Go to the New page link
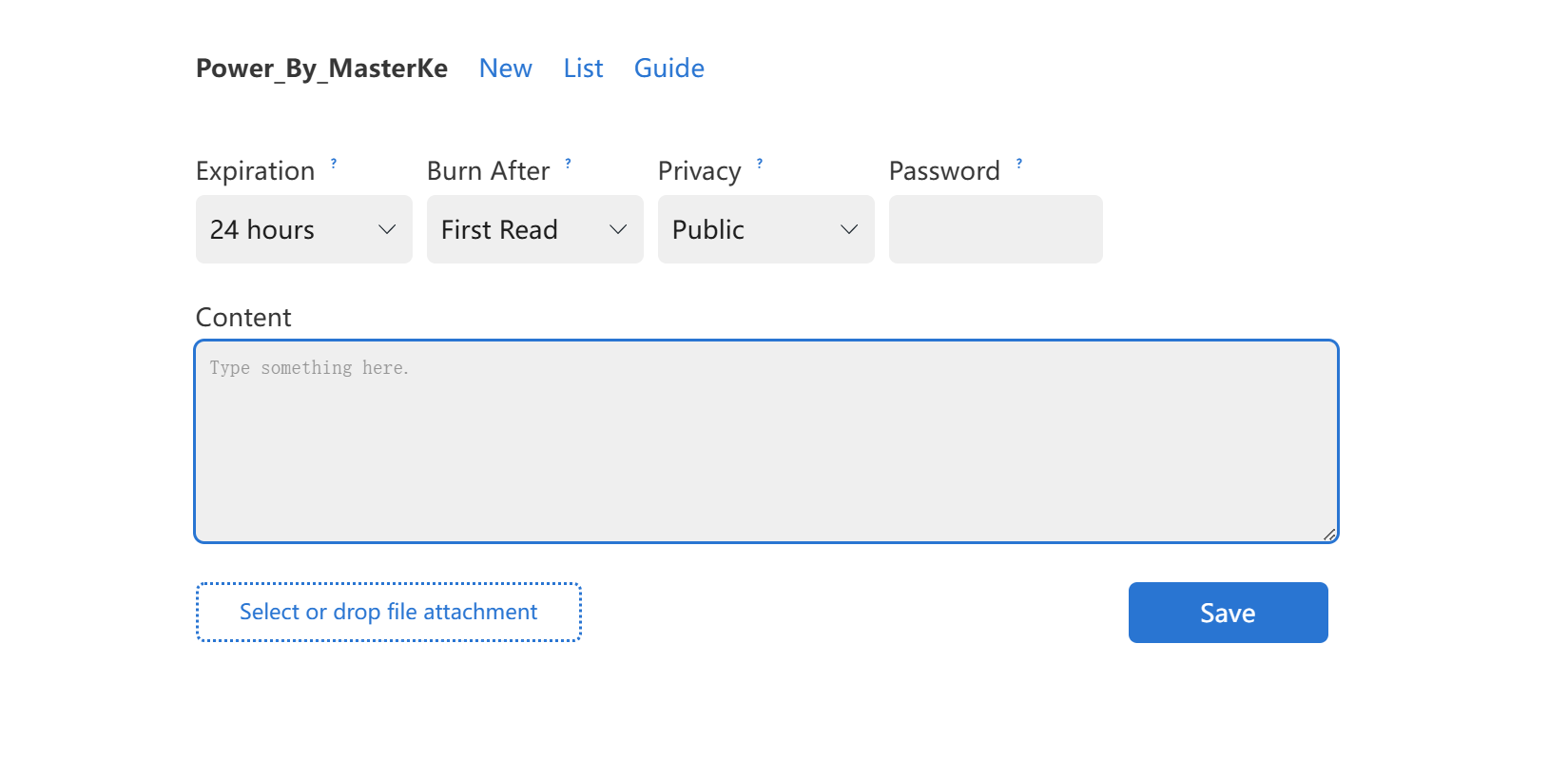The width and height of the screenshot is (1568, 761). 505,68
